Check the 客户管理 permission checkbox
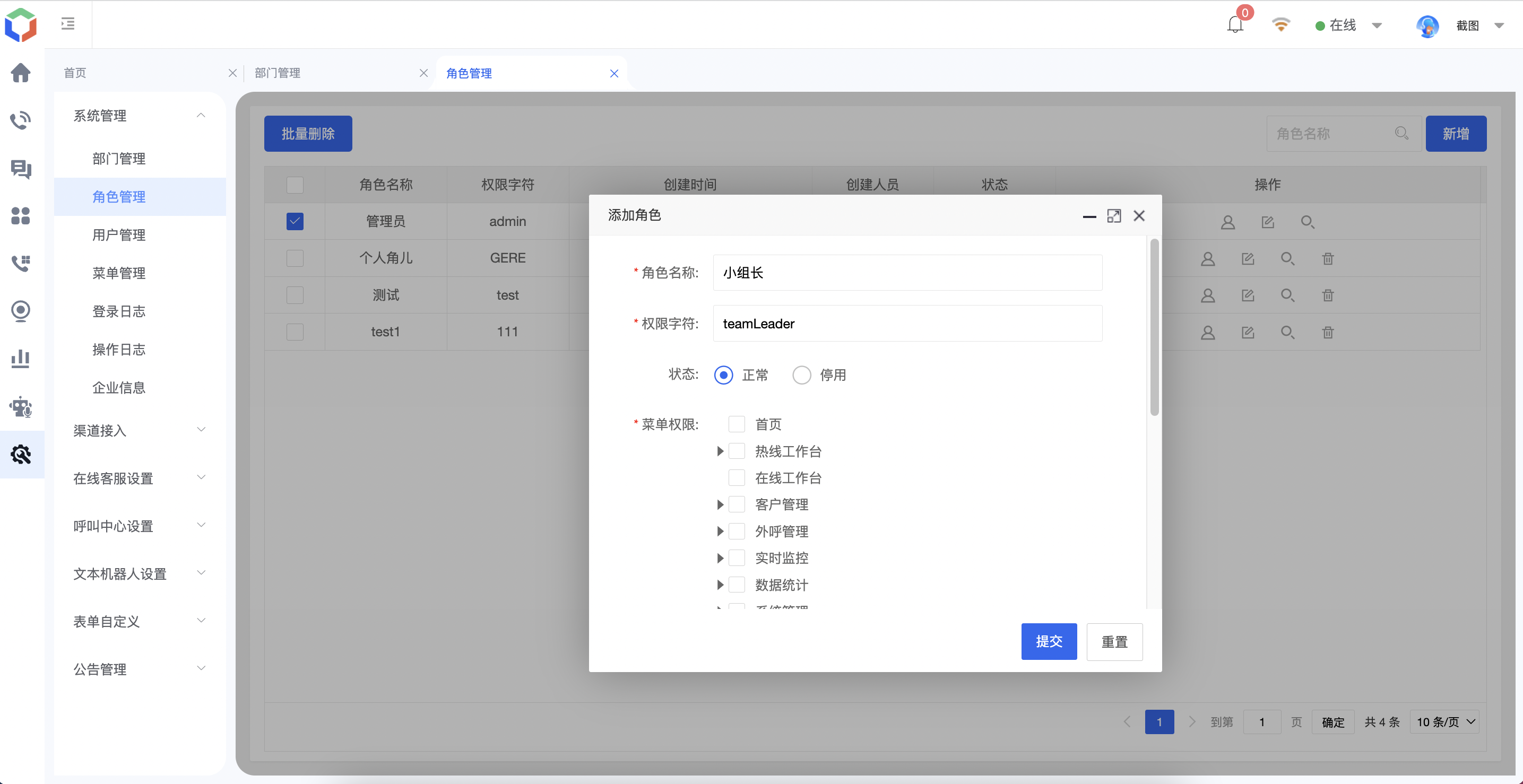The height and width of the screenshot is (784, 1523). pyautogui.click(x=737, y=504)
